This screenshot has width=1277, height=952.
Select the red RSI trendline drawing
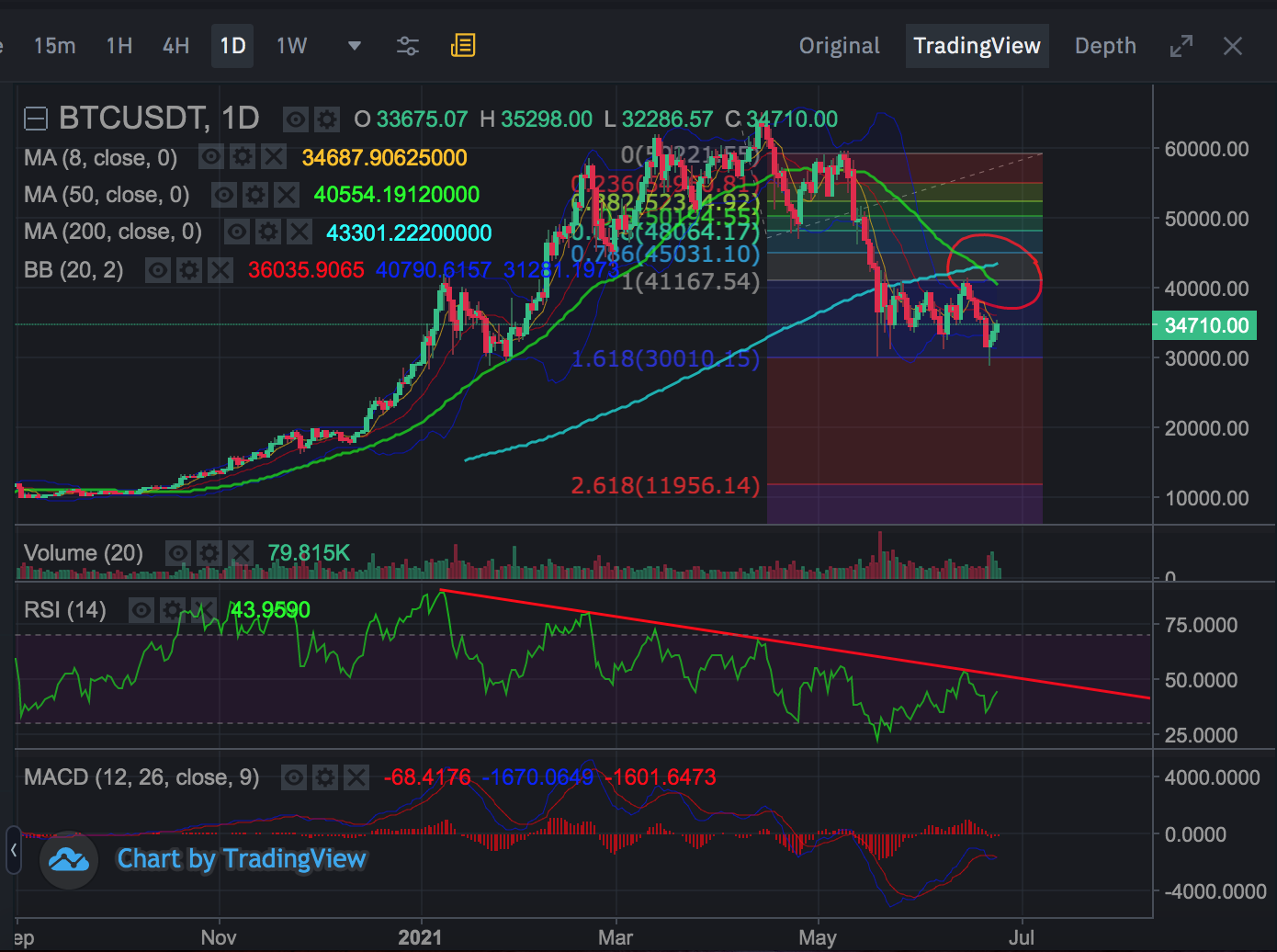coord(795,644)
